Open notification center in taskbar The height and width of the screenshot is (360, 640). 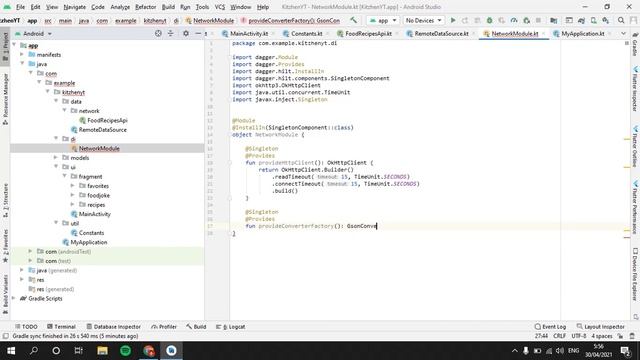[x=625, y=351]
